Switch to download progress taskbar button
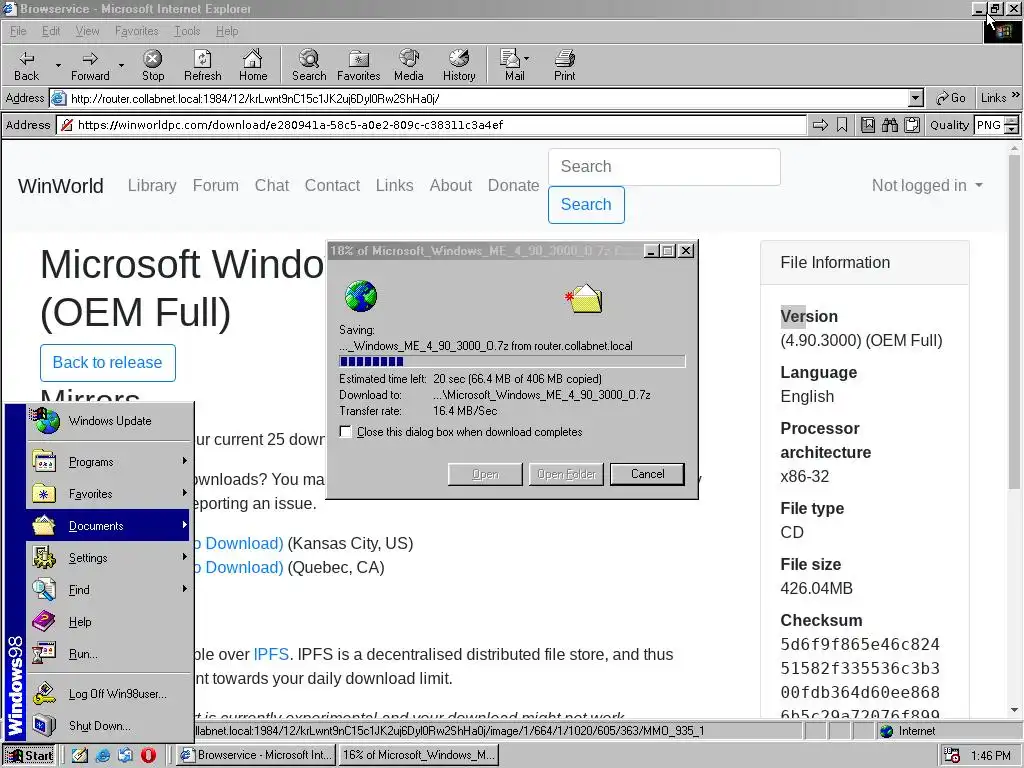1024x768 pixels. coord(419,755)
